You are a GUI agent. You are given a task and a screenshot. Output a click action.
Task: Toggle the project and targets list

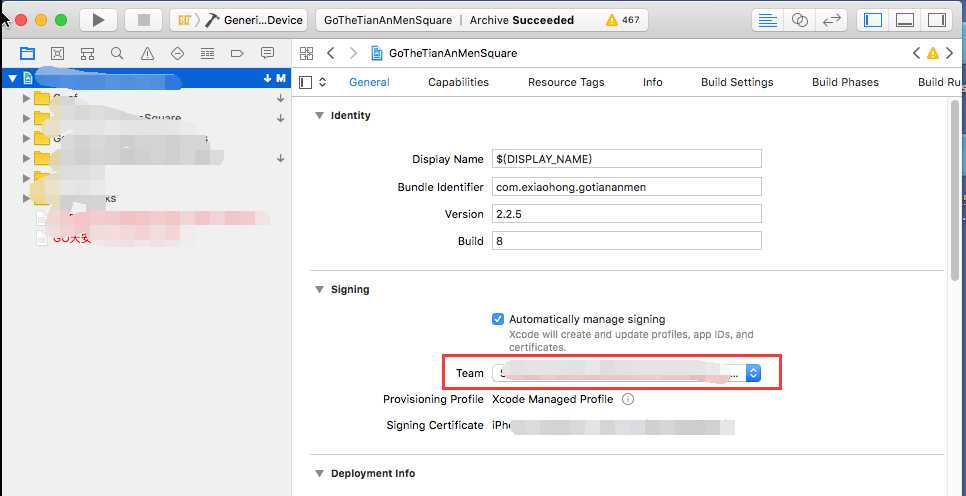pyautogui.click(x=306, y=82)
